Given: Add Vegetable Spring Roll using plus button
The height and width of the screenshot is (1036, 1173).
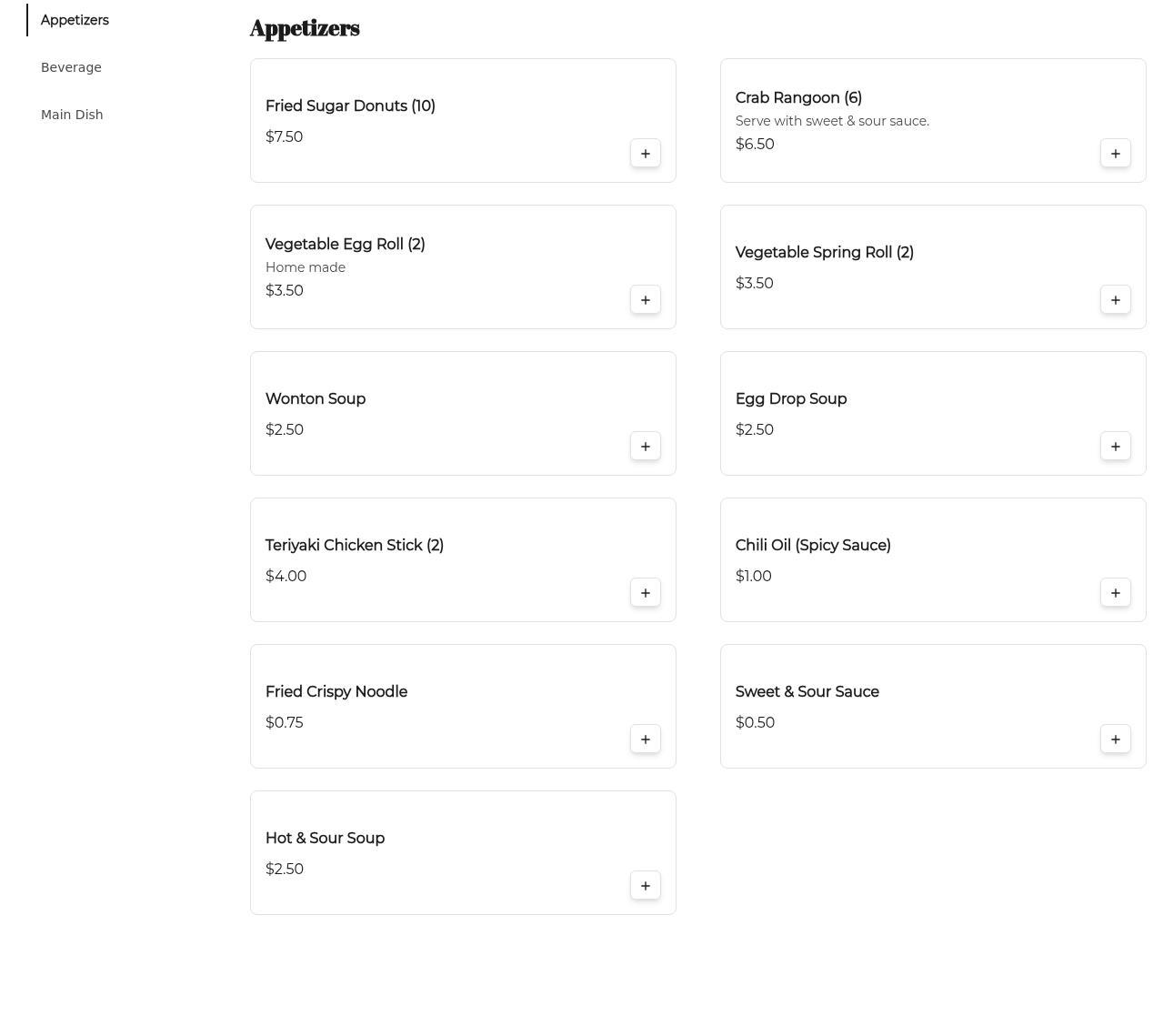Looking at the screenshot, I should [x=1115, y=300].
